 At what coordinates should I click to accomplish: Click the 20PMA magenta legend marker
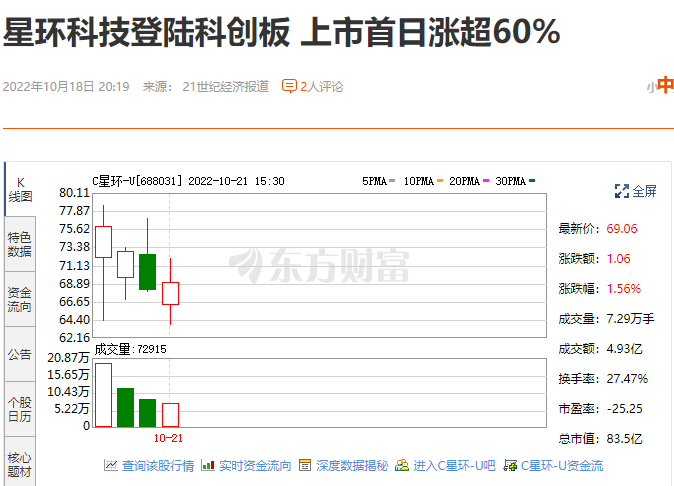coord(486,181)
